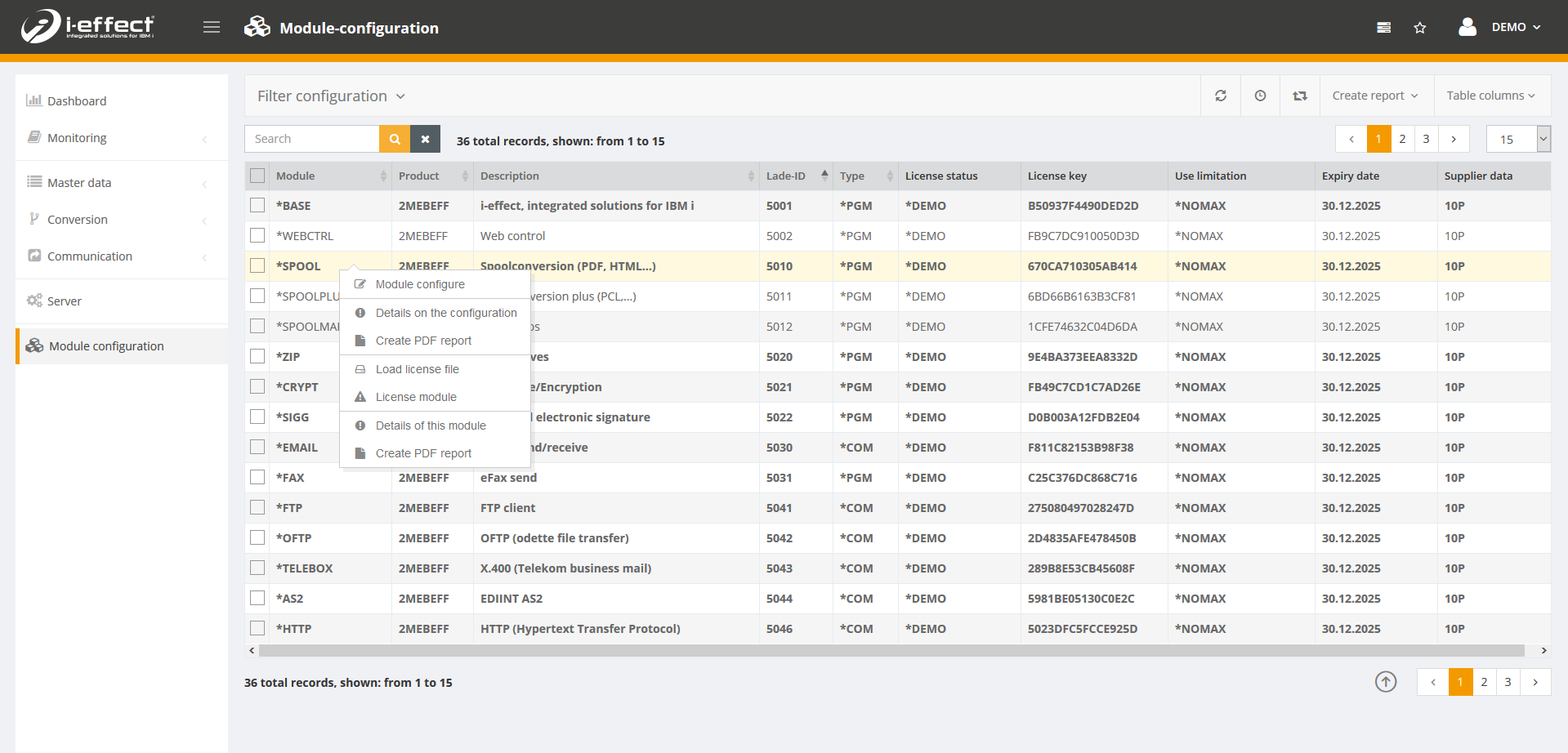This screenshot has height=753, width=1568.
Task: Open Dashboard in the sidebar
Action: (x=77, y=101)
